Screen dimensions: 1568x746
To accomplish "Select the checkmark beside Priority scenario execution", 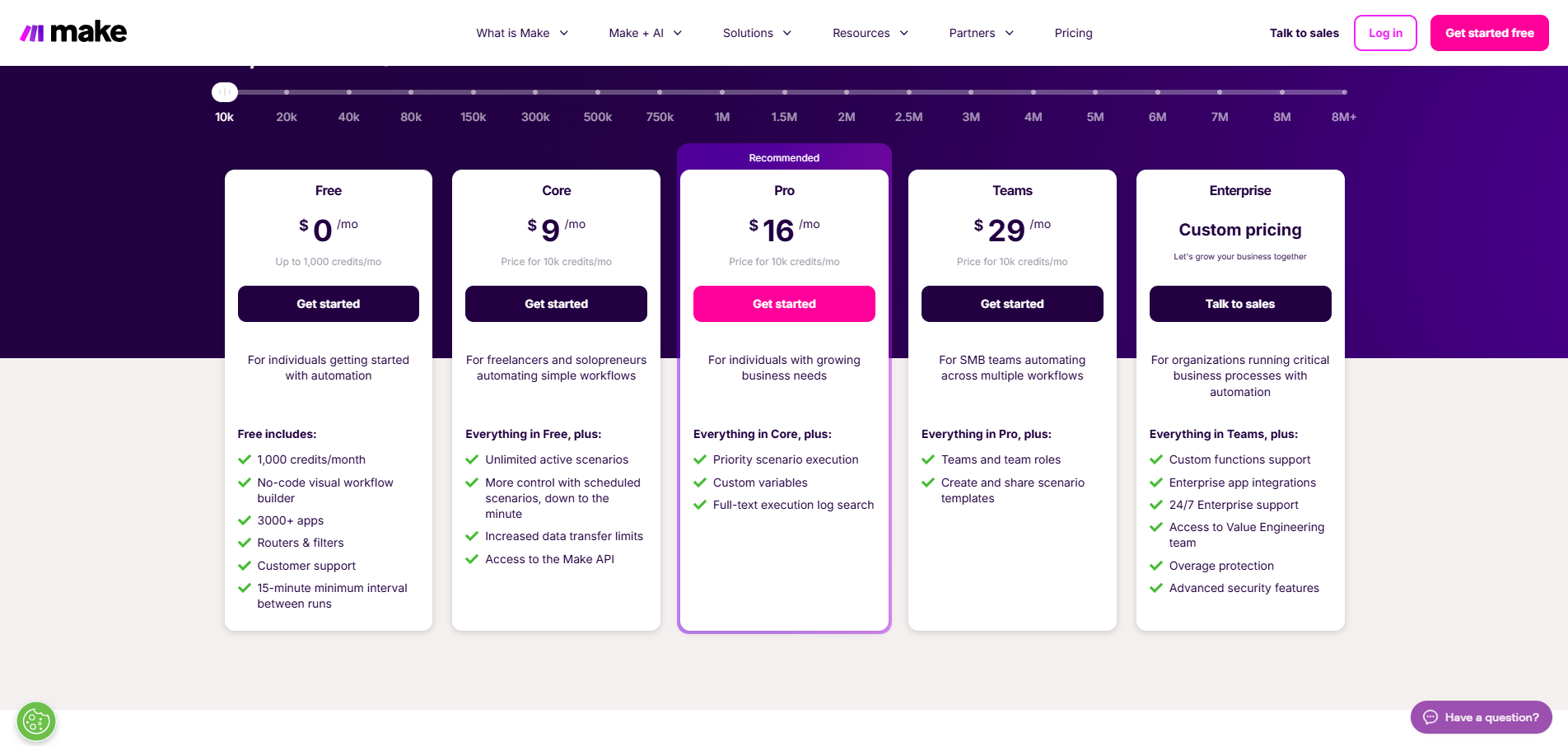I will (700, 459).
